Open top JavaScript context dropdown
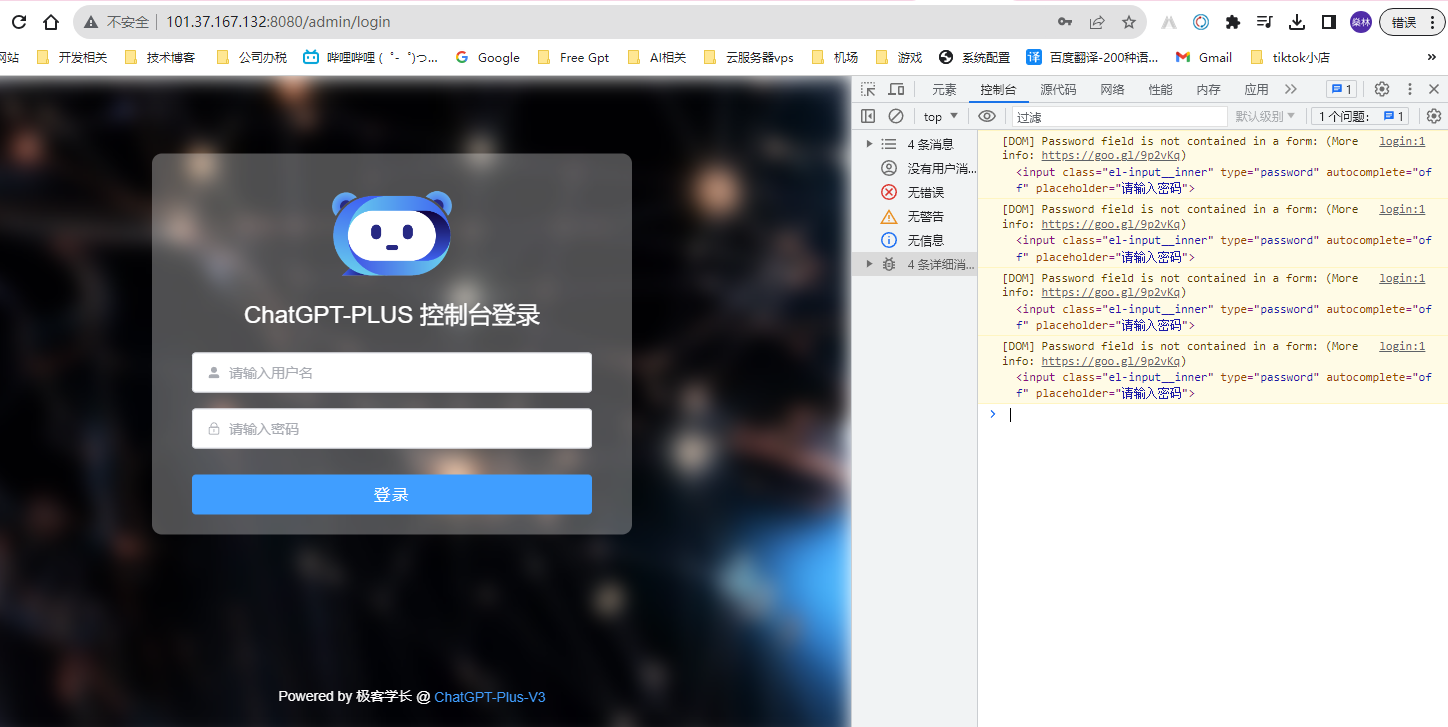1448x727 pixels. [x=940, y=117]
